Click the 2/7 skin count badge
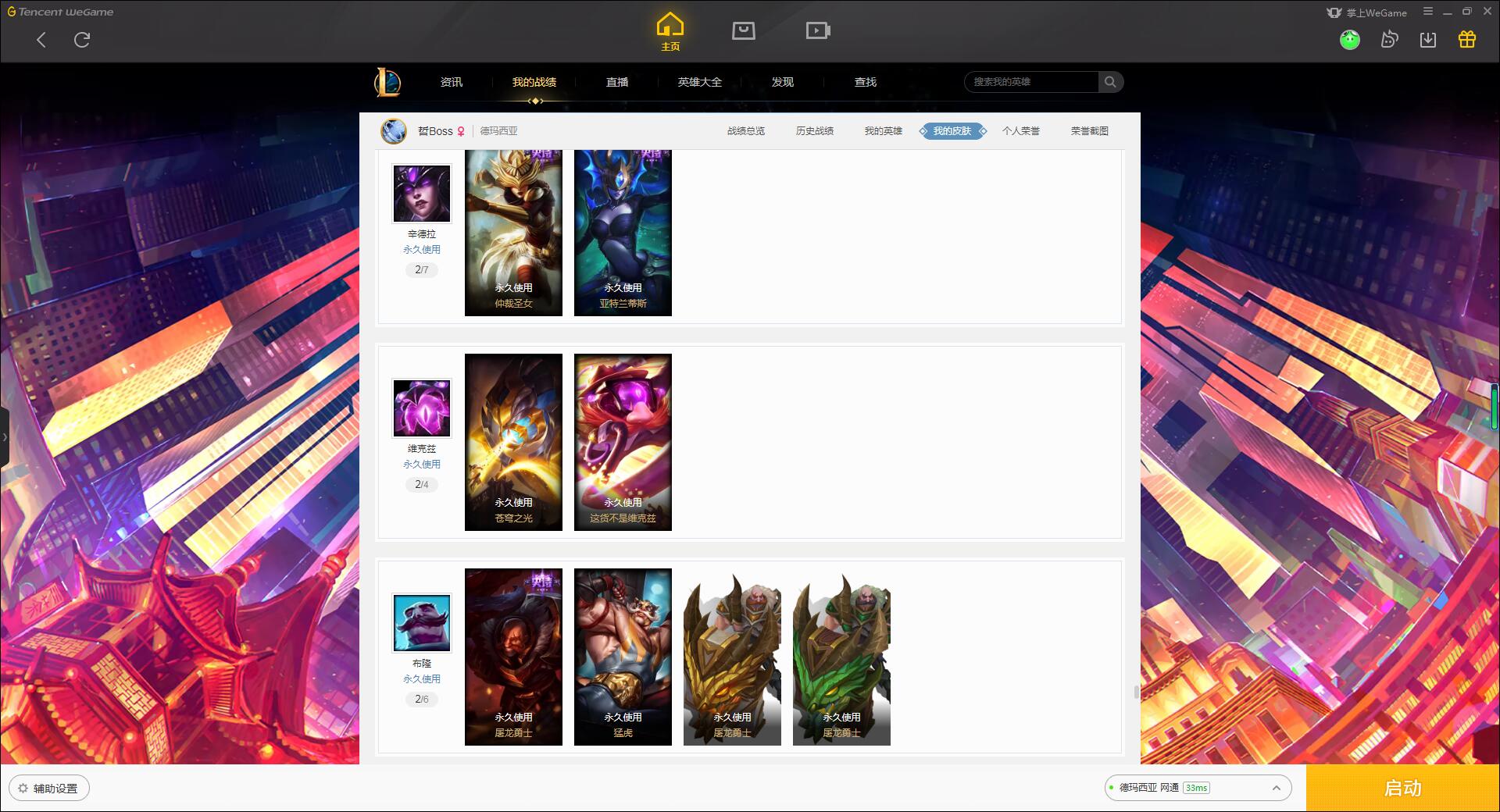This screenshot has height=812, width=1500. click(422, 269)
